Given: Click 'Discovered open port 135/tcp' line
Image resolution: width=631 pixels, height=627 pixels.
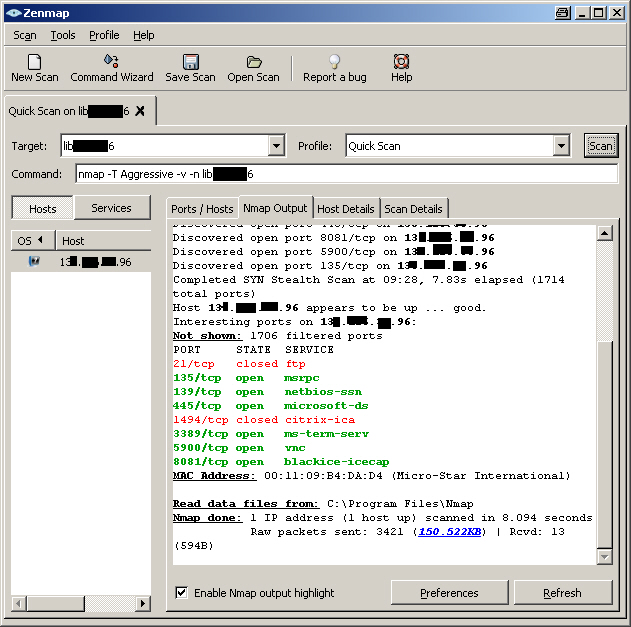Looking at the screenshot, I should tap(330, 266).
